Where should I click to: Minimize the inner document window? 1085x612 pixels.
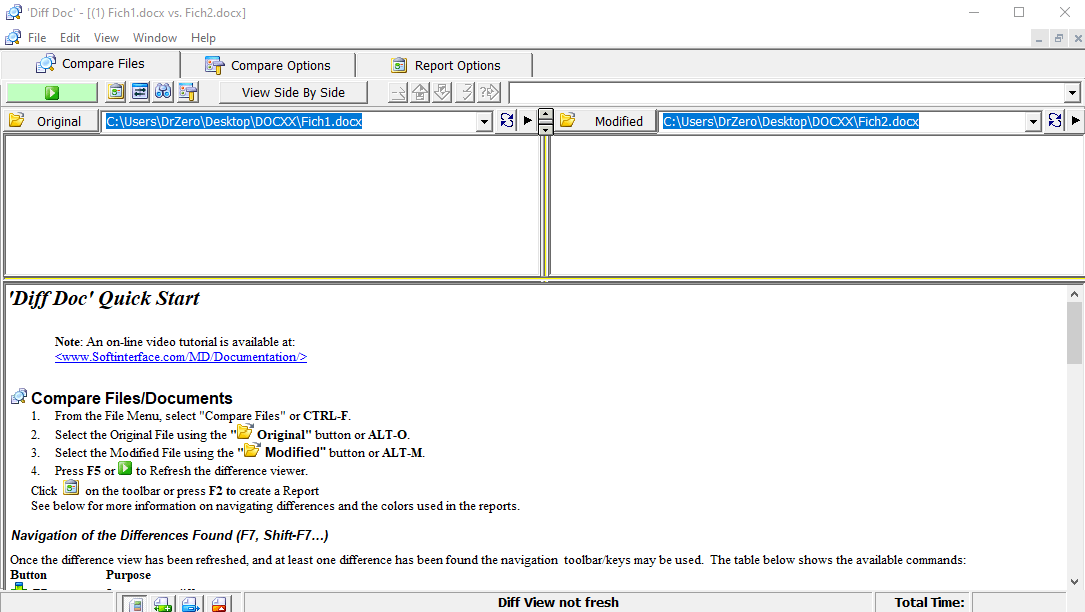(1039, 39)
